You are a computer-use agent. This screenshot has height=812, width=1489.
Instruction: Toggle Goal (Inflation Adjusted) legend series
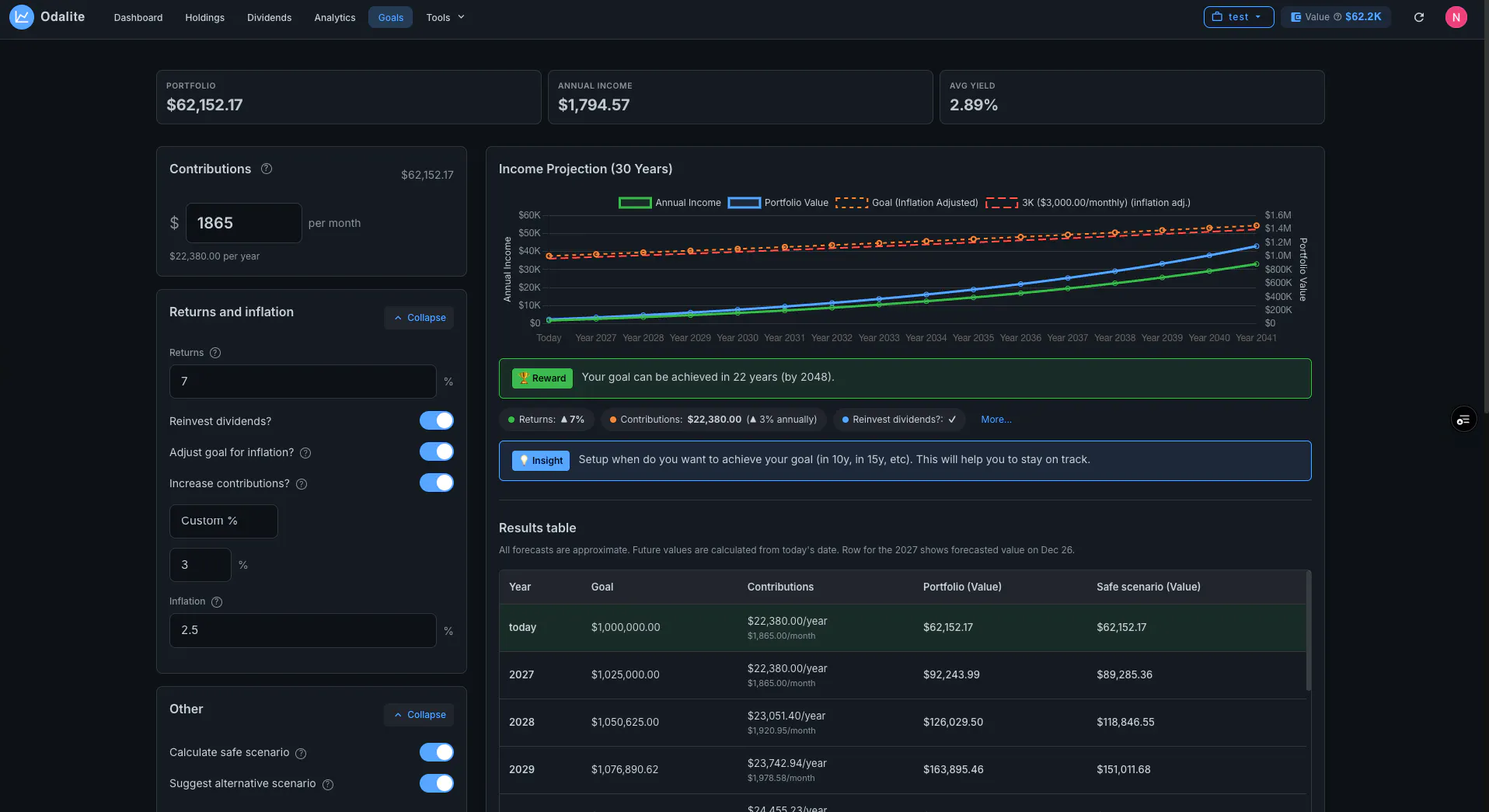(907, 203)
